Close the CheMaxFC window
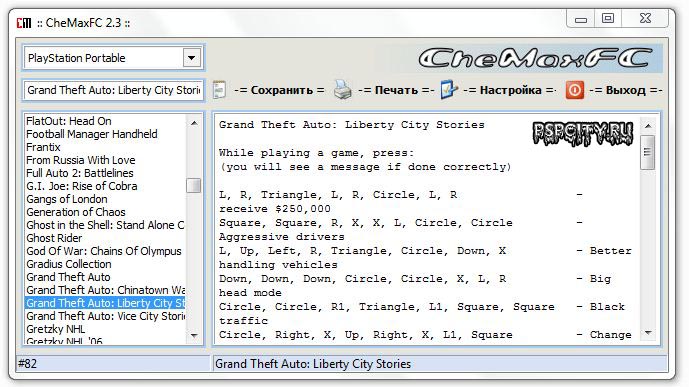 pos(645,18)
